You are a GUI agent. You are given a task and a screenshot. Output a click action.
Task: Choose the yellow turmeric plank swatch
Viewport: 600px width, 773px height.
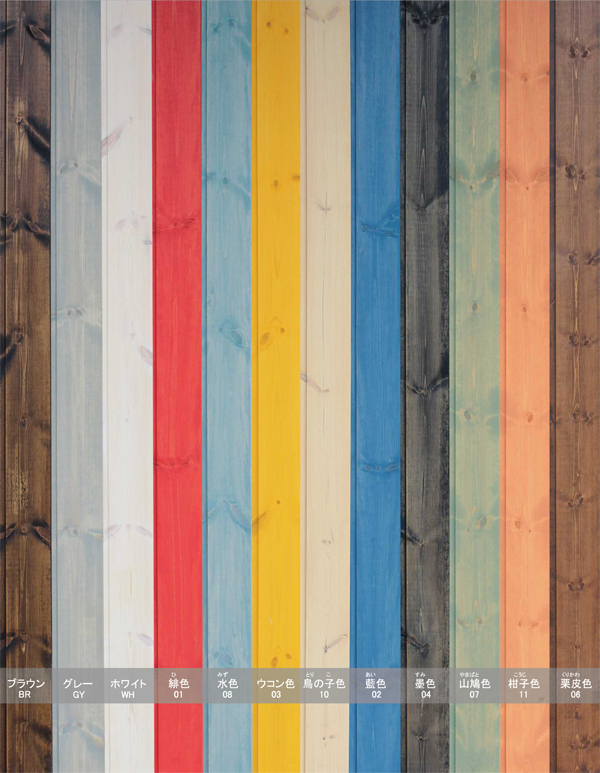click(276, 330)
